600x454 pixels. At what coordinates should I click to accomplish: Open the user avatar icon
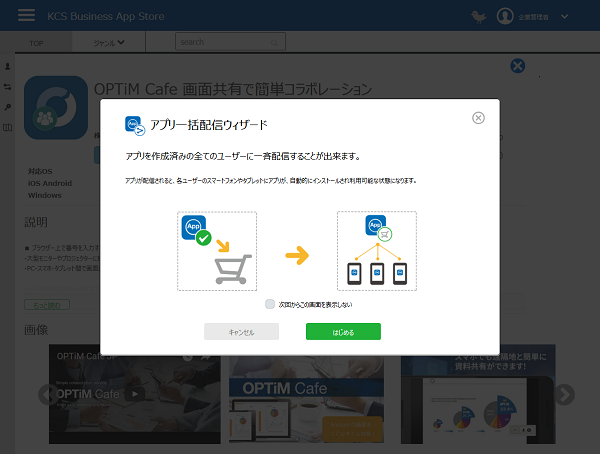click(x=505, y=16)
